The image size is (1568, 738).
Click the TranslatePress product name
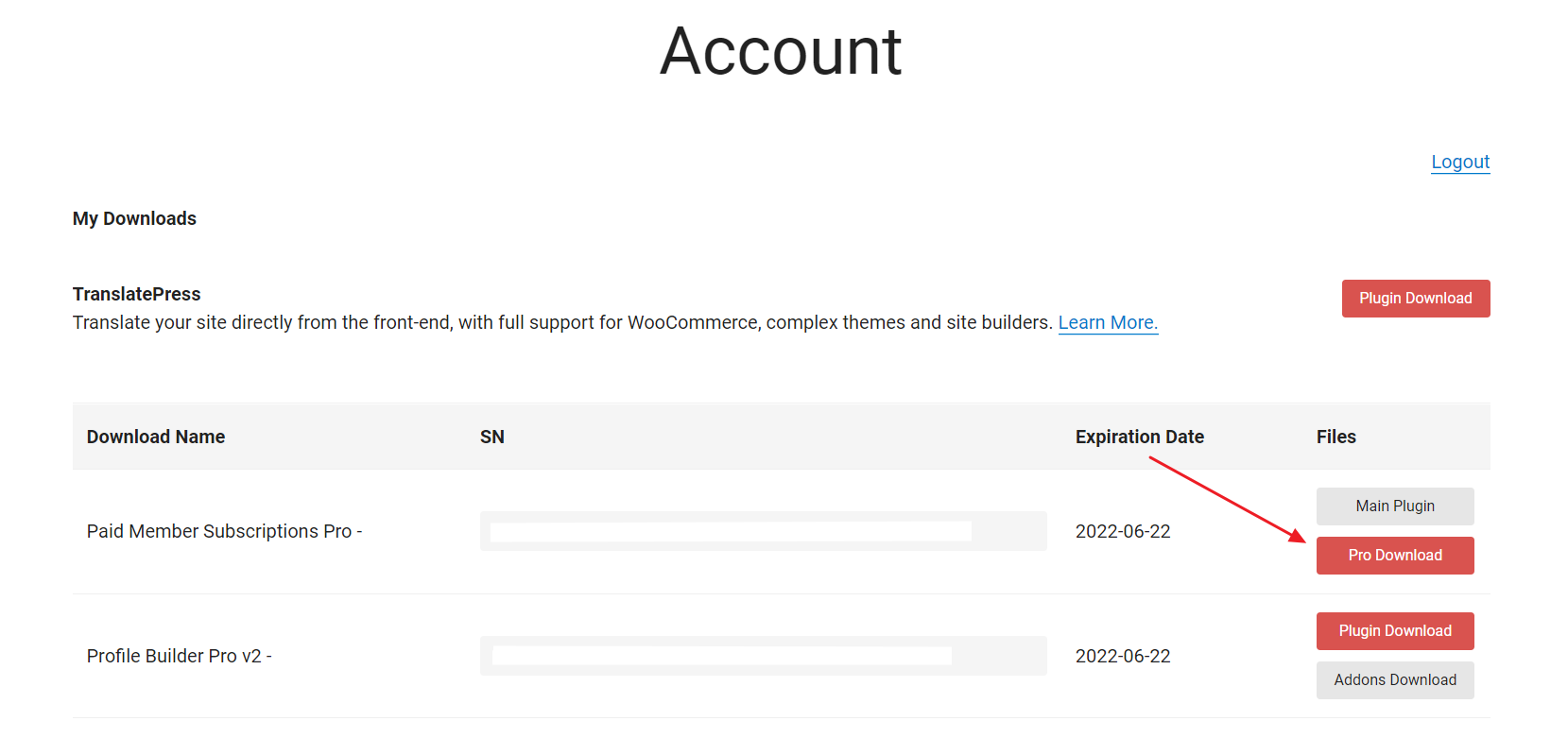[x=137, y=294]
